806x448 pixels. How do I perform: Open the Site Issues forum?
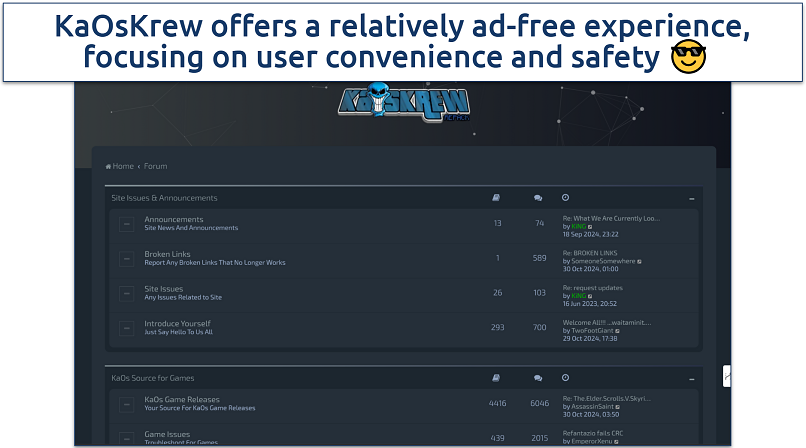pos(163,289)
